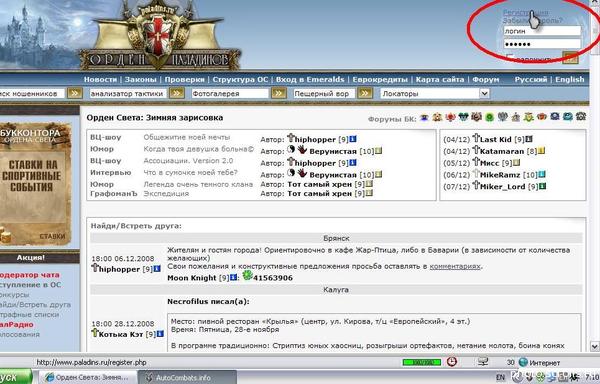Switch language to Русский

pyautogui.click(x=531, y=80)
